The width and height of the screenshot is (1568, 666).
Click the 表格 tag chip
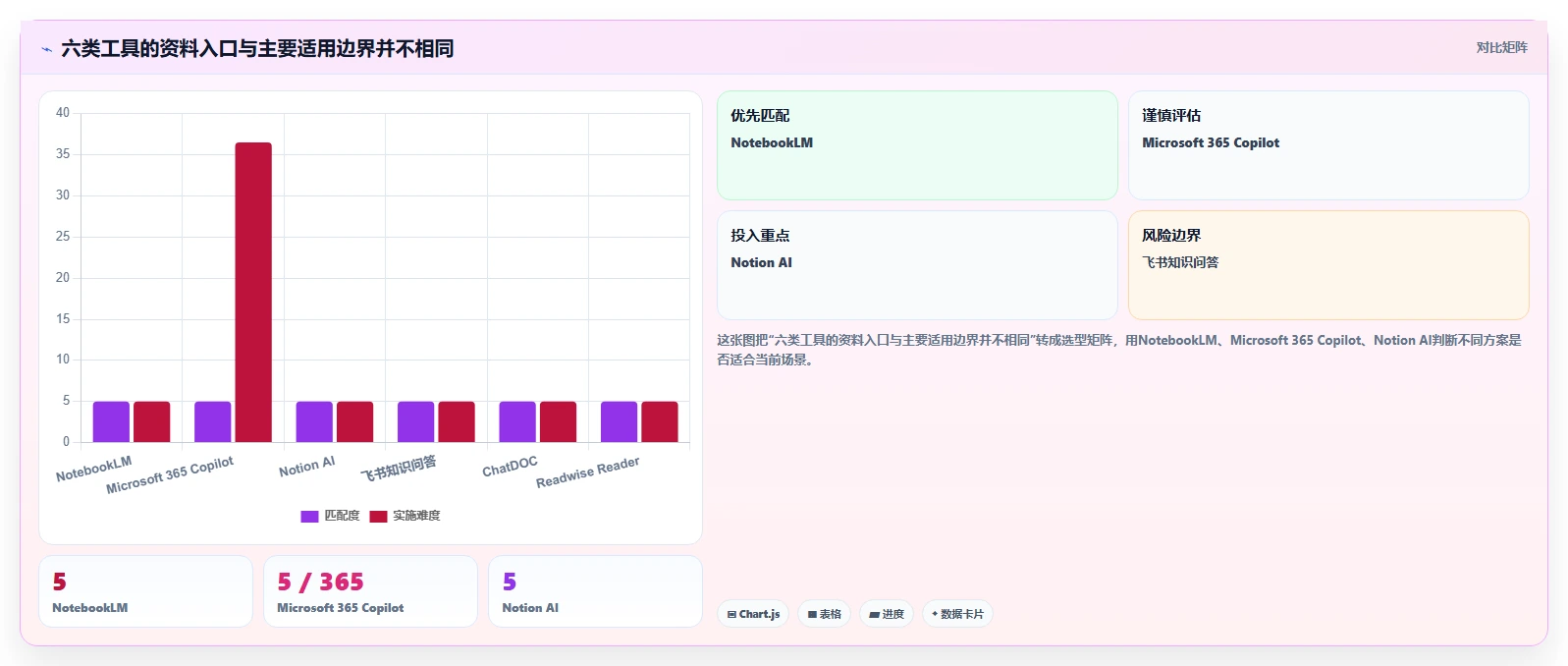824,614
